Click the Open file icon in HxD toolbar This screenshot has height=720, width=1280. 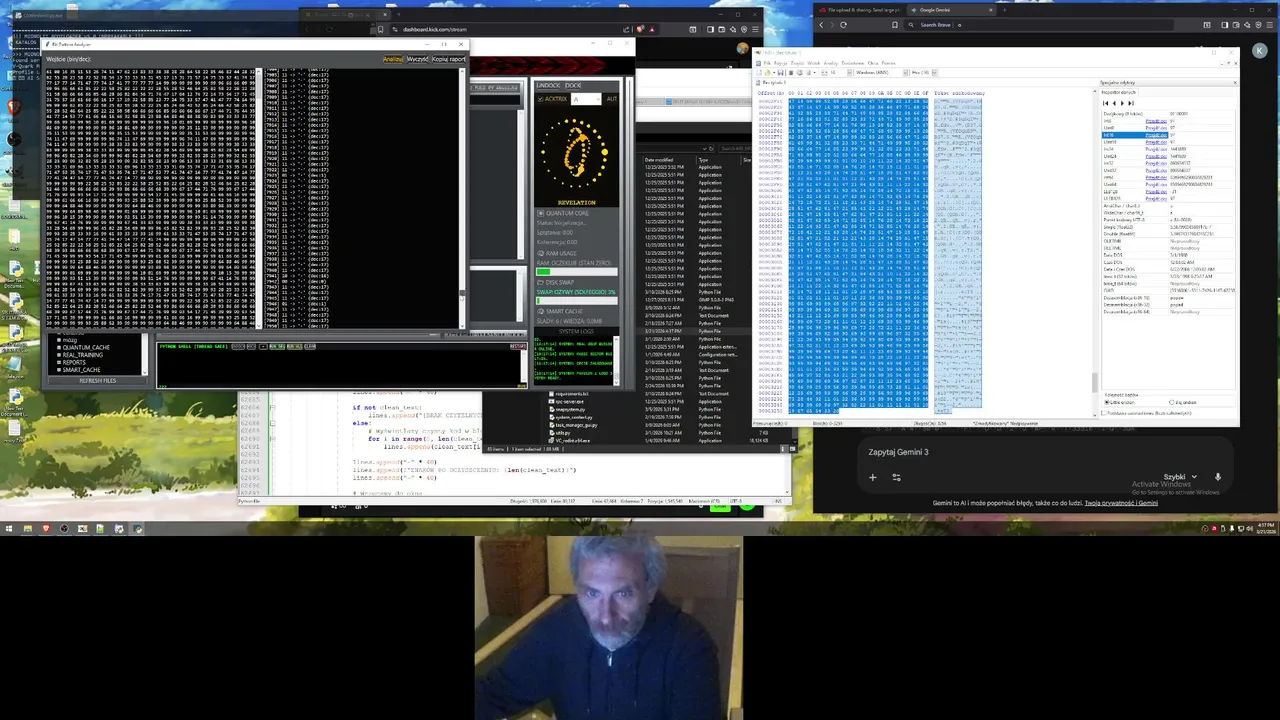[x=768, y=72]
